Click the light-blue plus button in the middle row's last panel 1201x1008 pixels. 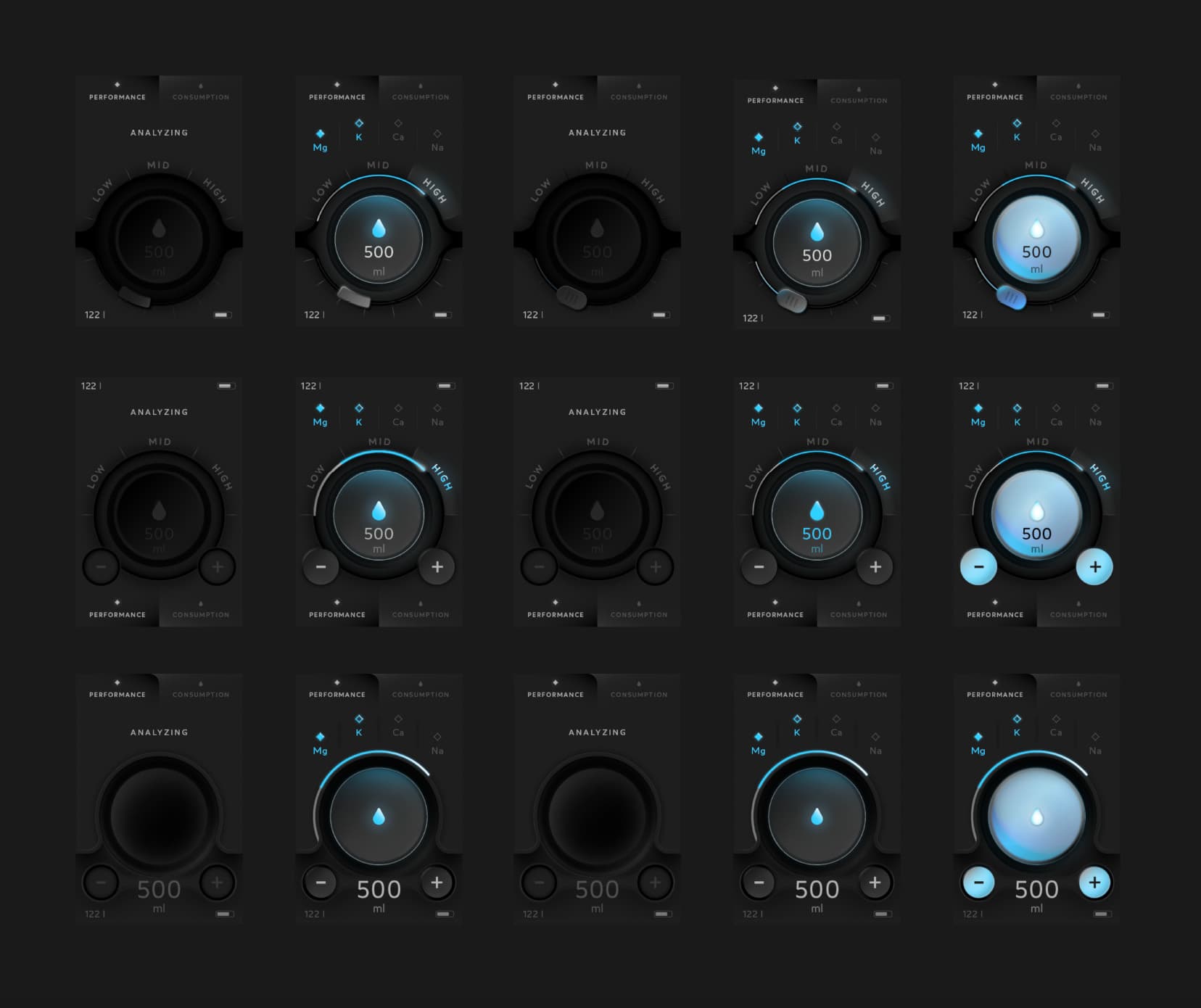click(1095, 566)
